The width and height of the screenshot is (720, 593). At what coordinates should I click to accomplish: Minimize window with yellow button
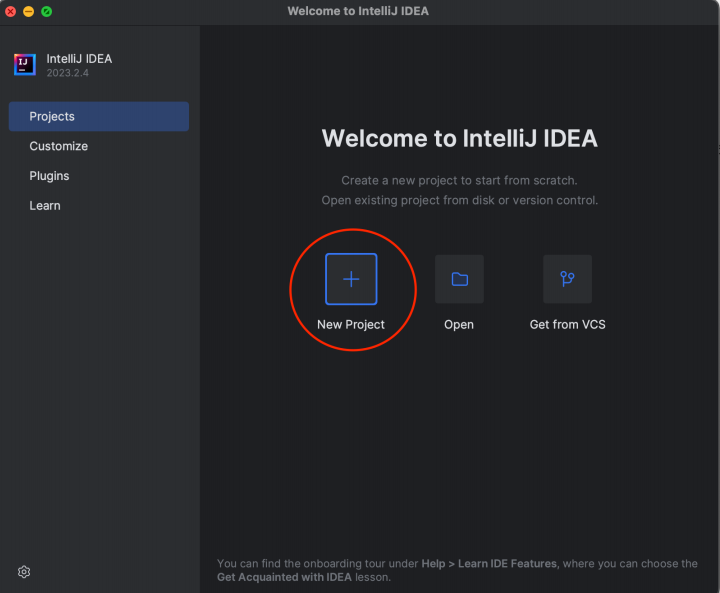point(28,11)
